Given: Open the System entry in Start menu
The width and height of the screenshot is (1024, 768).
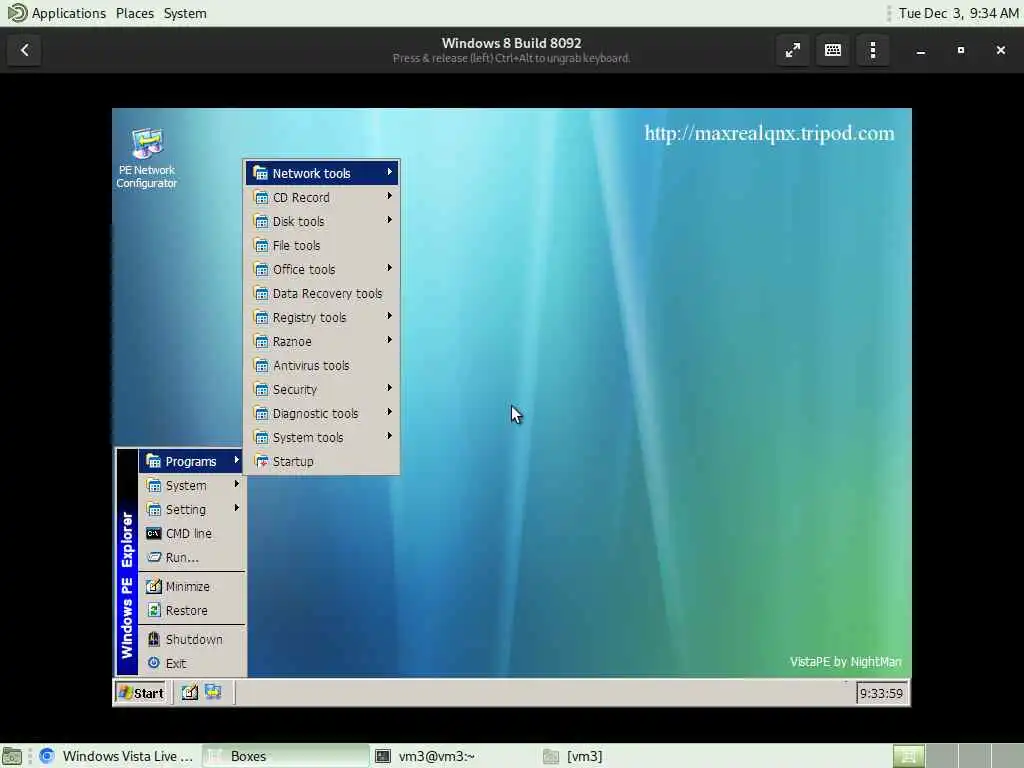Looking at the screenshot, I should [x=191, y=485].
